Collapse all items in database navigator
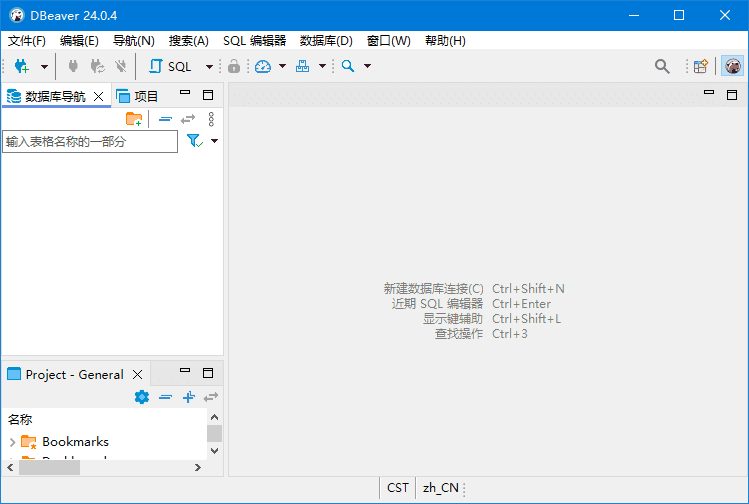749x504 pixels. click(165, 119)
